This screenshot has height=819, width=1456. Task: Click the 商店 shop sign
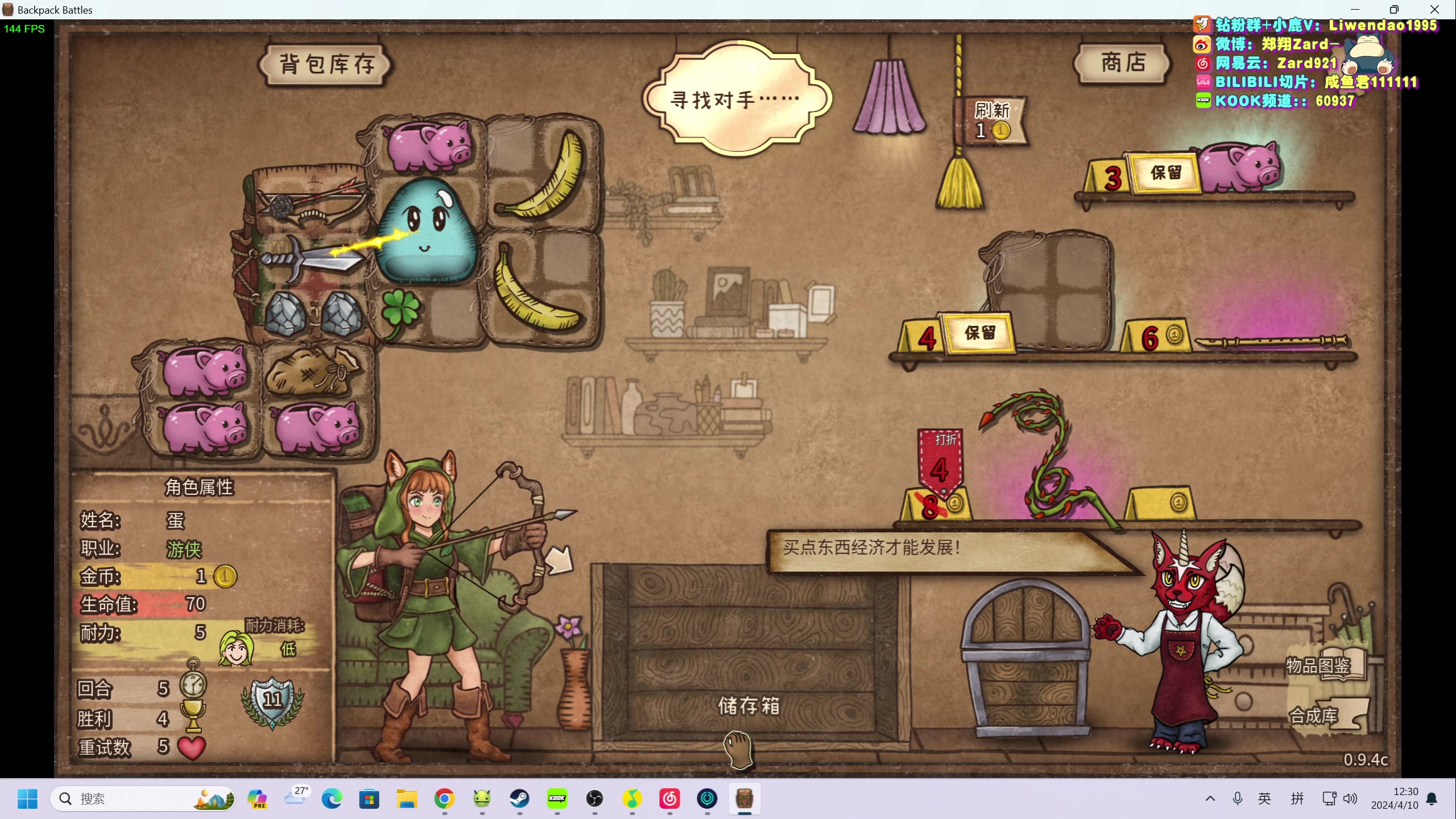(x=1123, y=62)
